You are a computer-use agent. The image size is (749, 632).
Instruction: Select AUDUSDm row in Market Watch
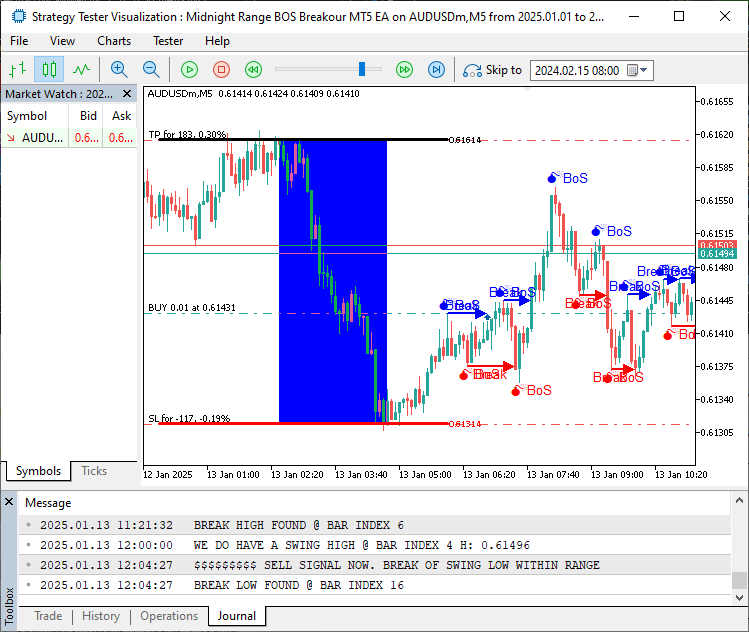click(x=40, y=138)
